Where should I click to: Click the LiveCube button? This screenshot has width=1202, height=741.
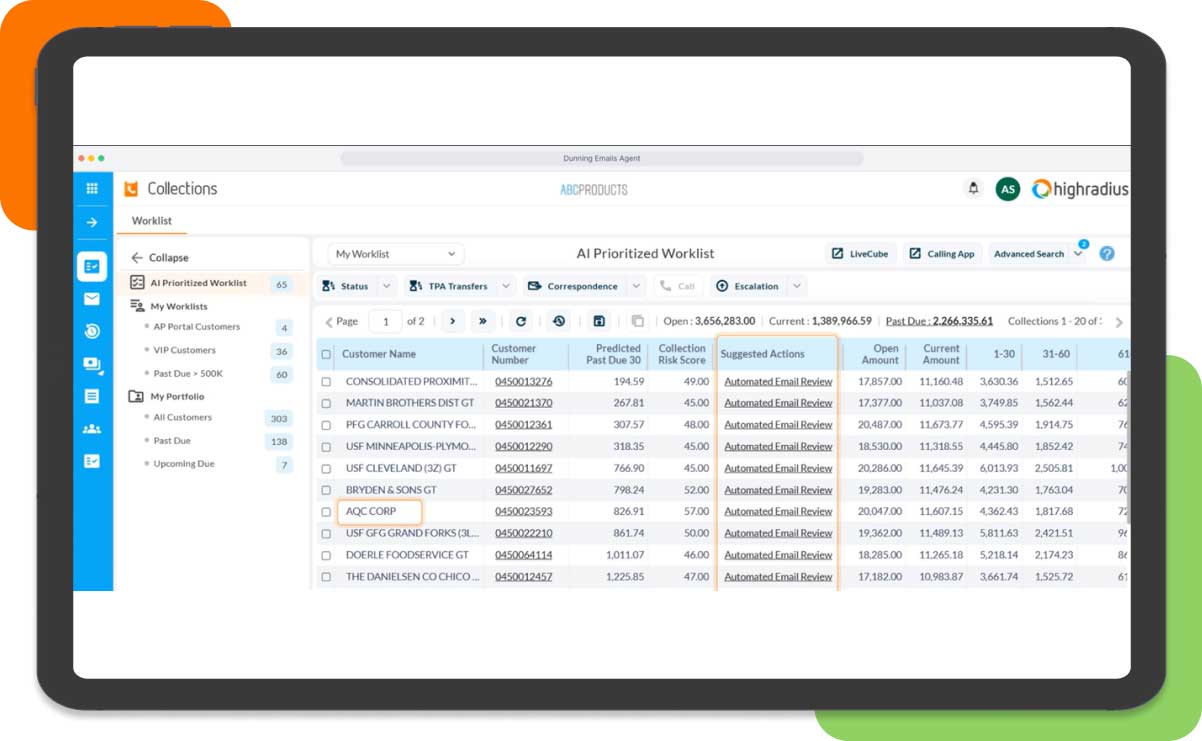coord(861,254)
